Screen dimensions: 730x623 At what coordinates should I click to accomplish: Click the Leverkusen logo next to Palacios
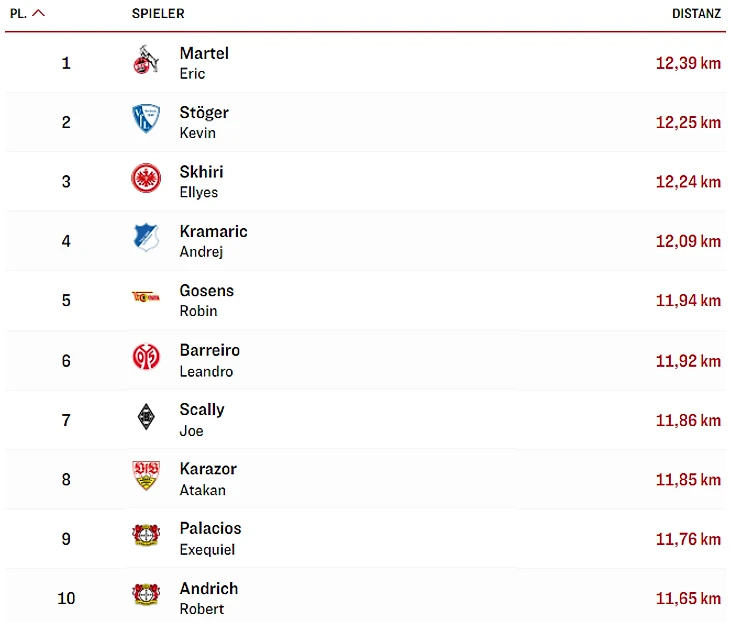coord(146,537)
